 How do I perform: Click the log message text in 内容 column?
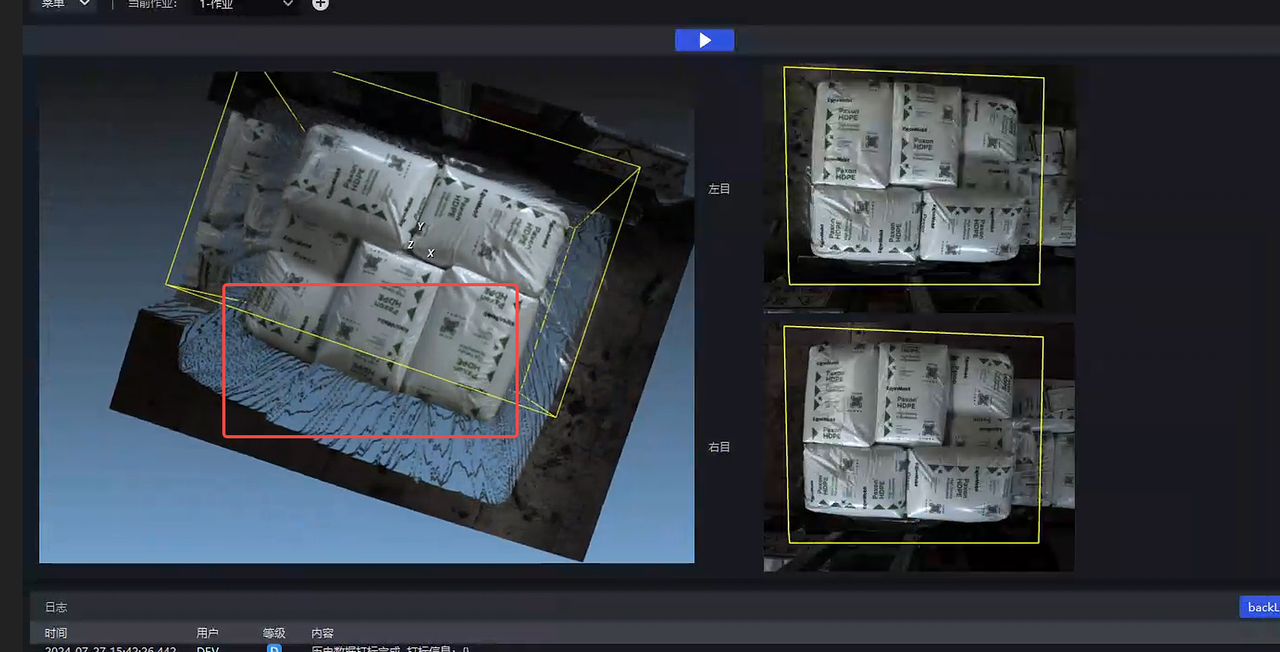point(390,648)
